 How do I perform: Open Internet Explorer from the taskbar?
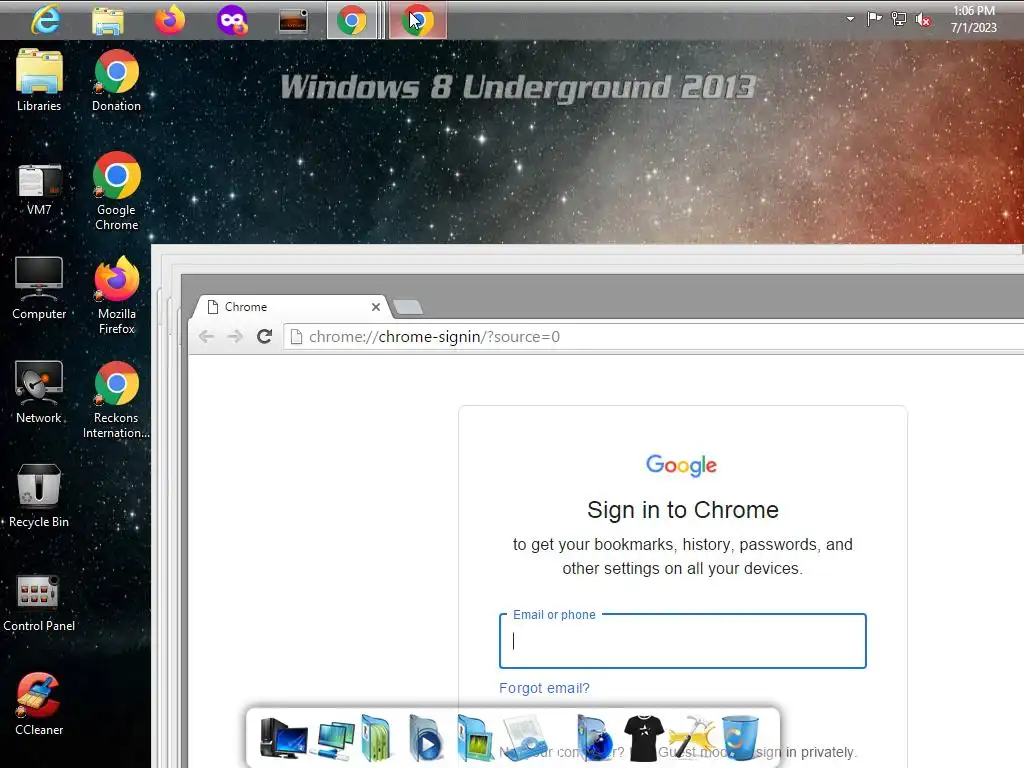[x=46, y=20]
